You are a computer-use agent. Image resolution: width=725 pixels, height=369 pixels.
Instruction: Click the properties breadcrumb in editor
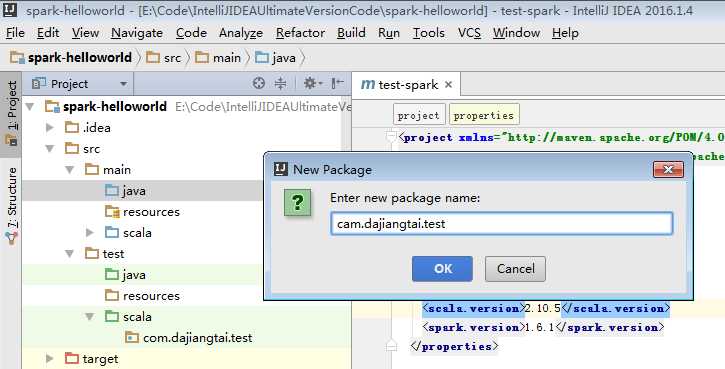484,115
